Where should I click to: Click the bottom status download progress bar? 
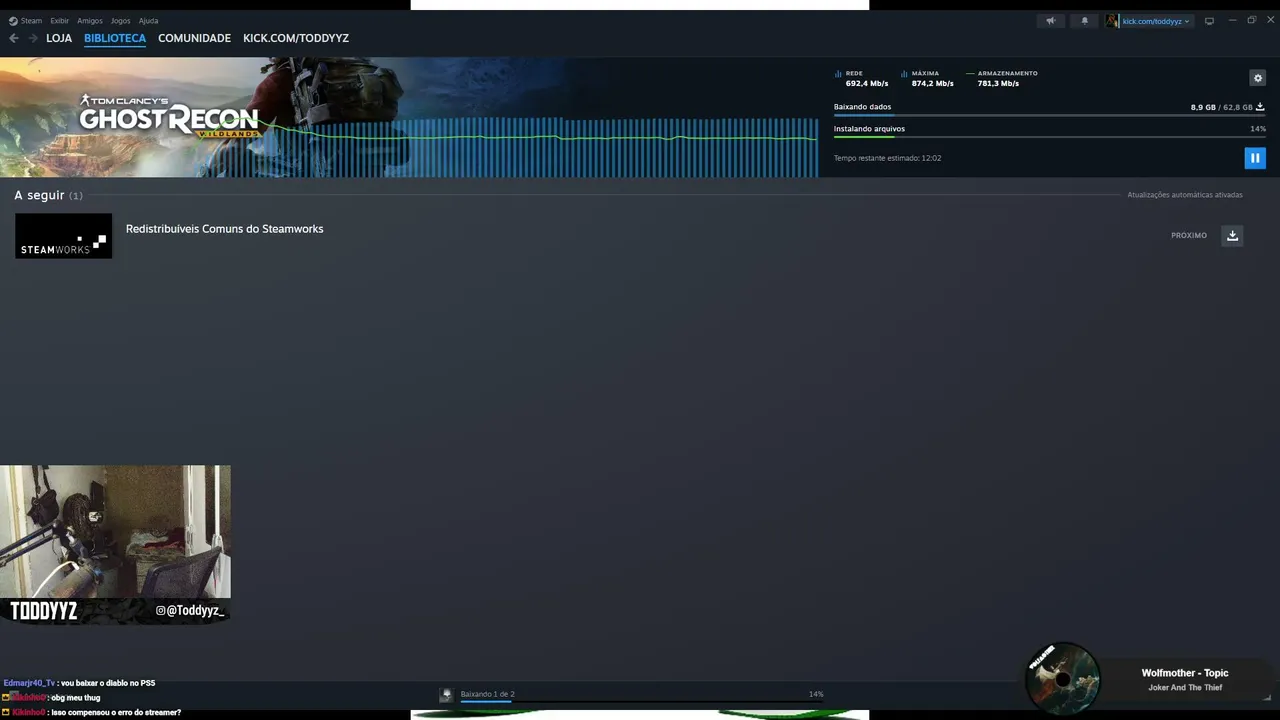point(640,702)
